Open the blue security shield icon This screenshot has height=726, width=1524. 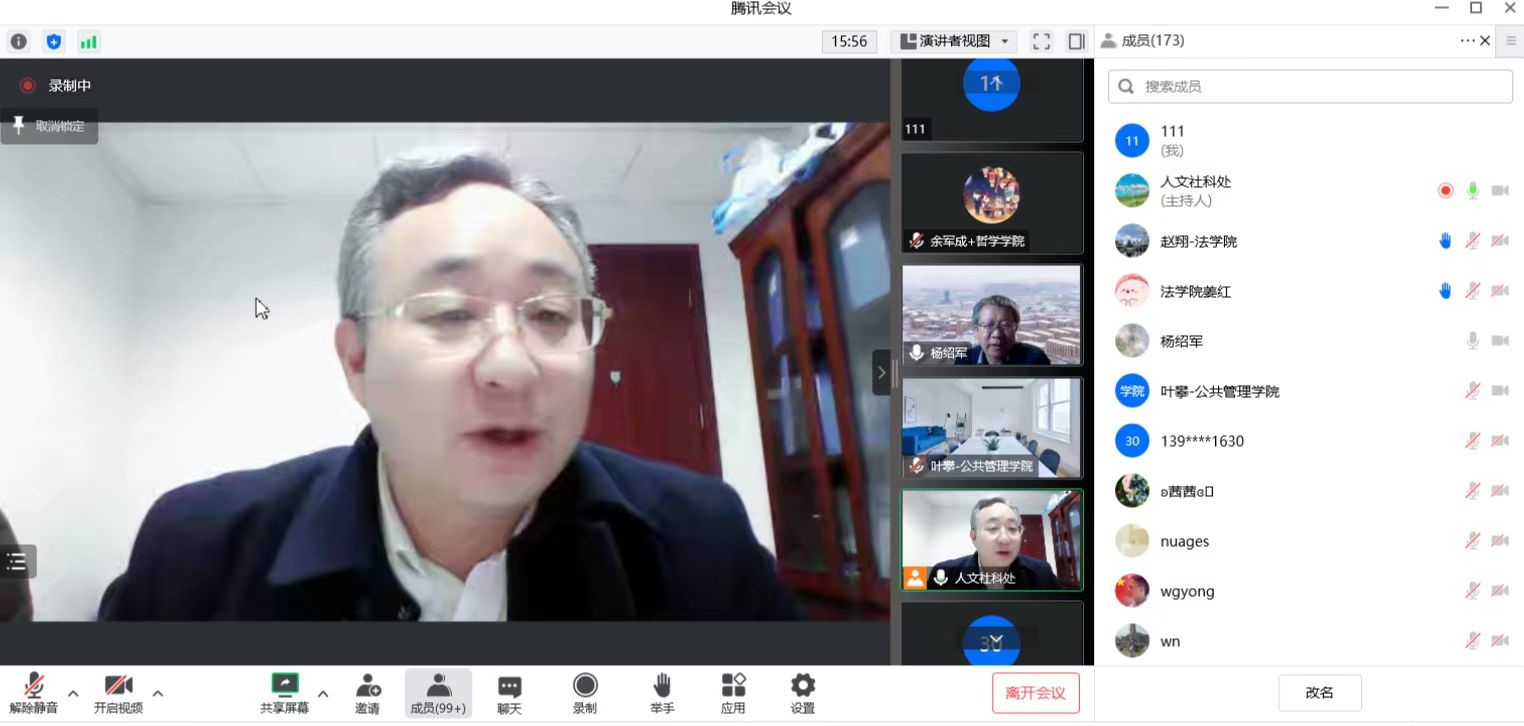point(54,42)
